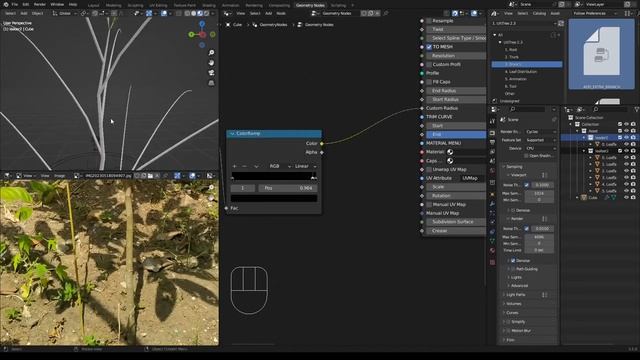The height and width of the screenshot is (360, 640).
Task: Select Leaf Distribution catalog in asset browser
Action: coord(520,72)
